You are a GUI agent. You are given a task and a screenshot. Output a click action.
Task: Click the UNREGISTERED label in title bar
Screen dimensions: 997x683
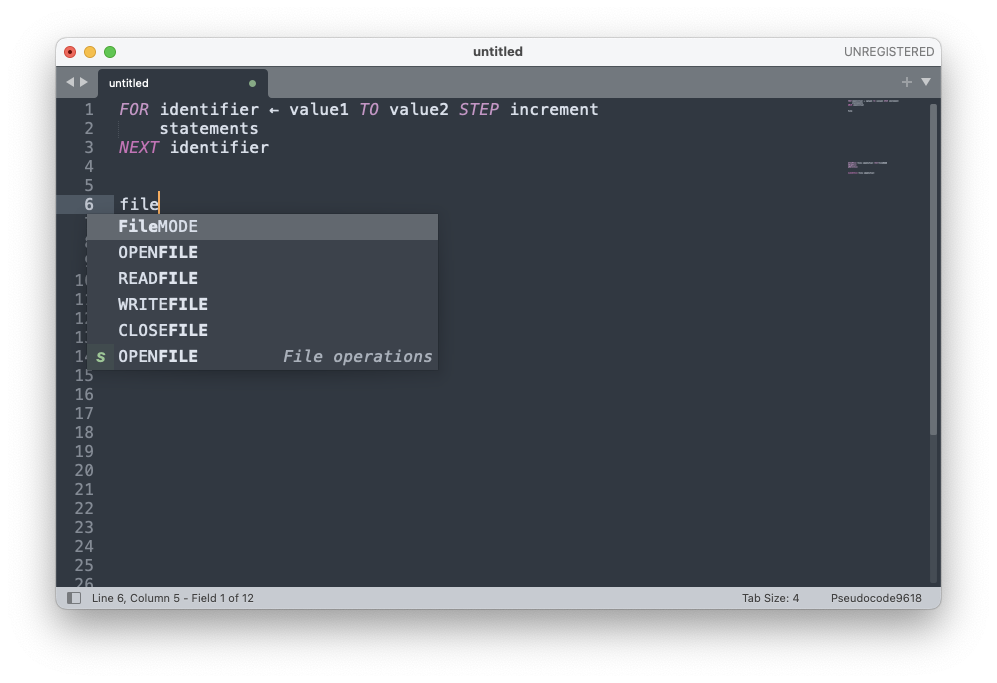point(888,52)
